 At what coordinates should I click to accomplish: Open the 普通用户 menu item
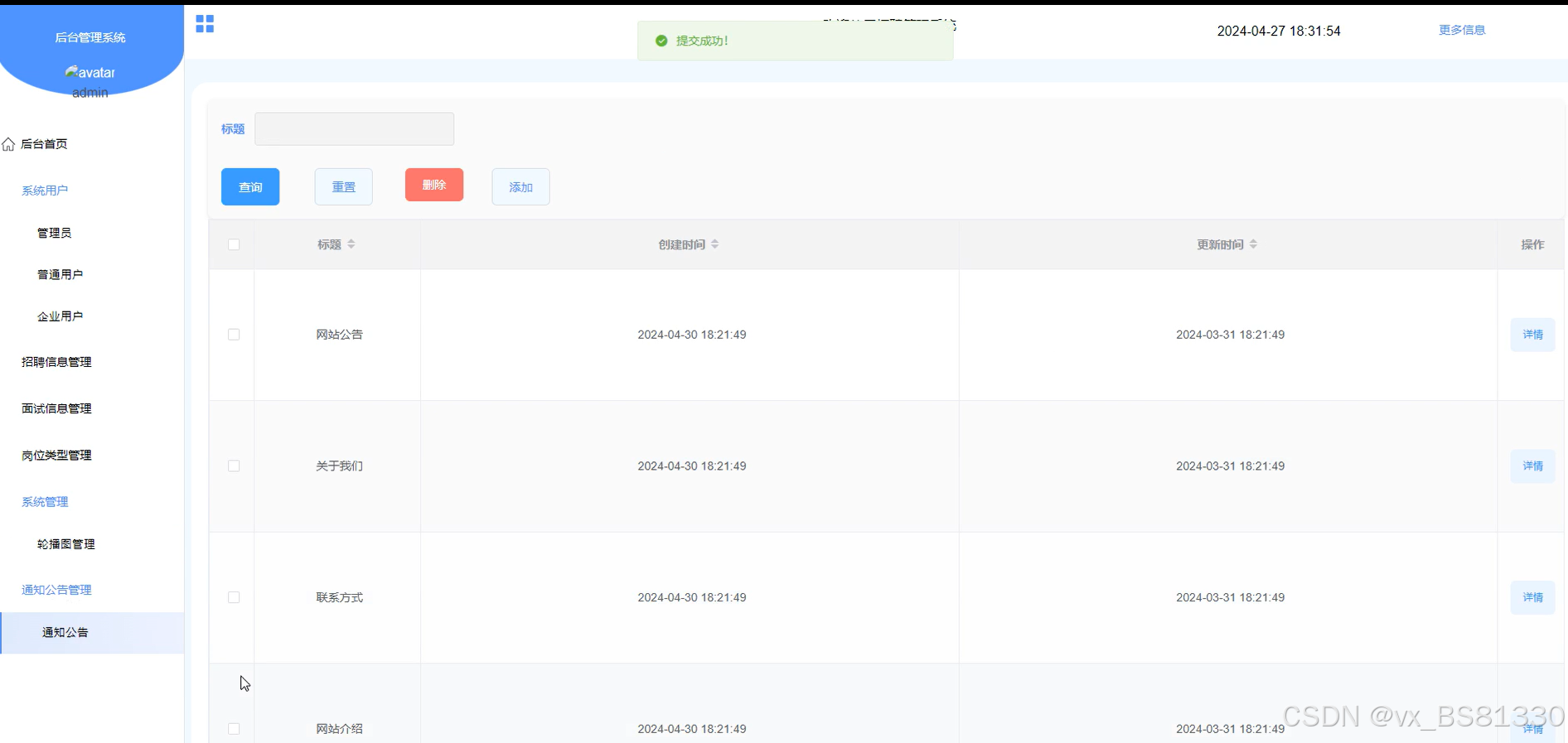(x=60, y=274)
